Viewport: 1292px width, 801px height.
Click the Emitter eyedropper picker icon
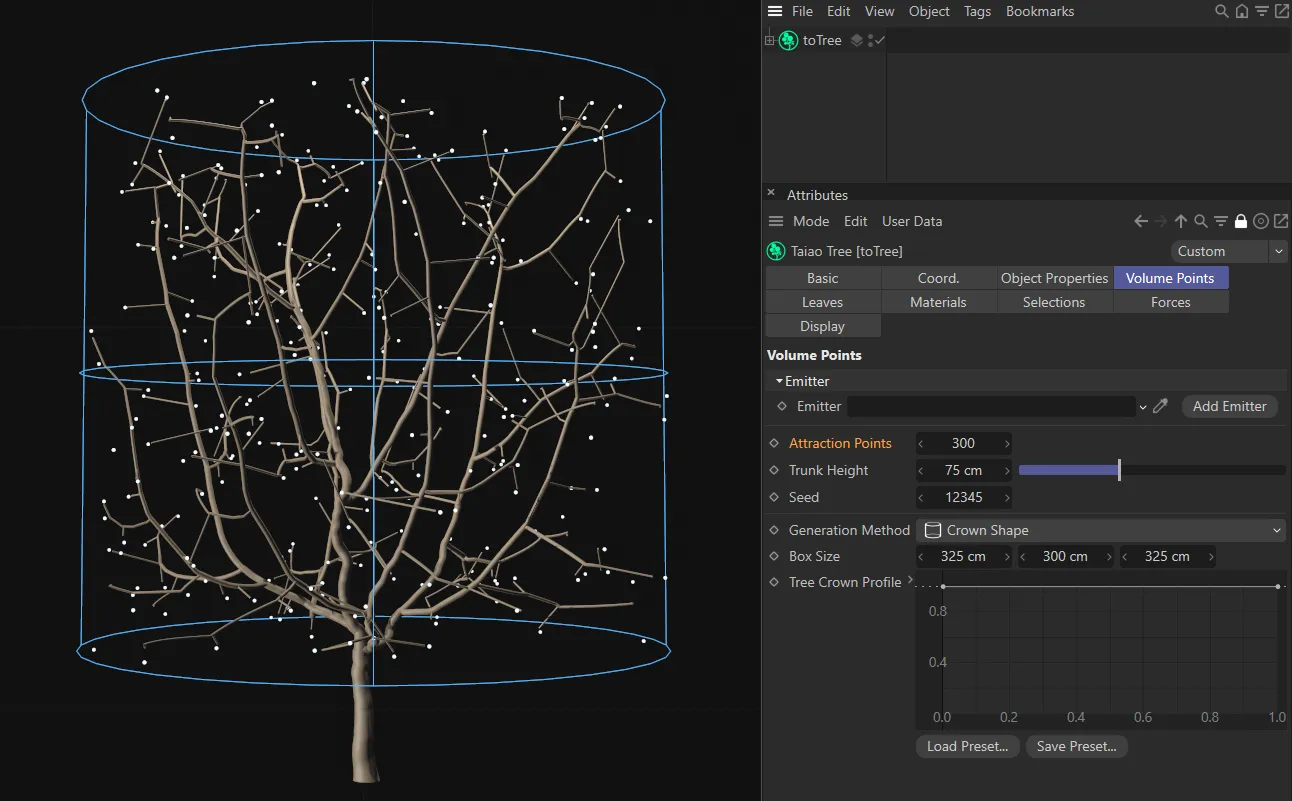pos(1160,406)
